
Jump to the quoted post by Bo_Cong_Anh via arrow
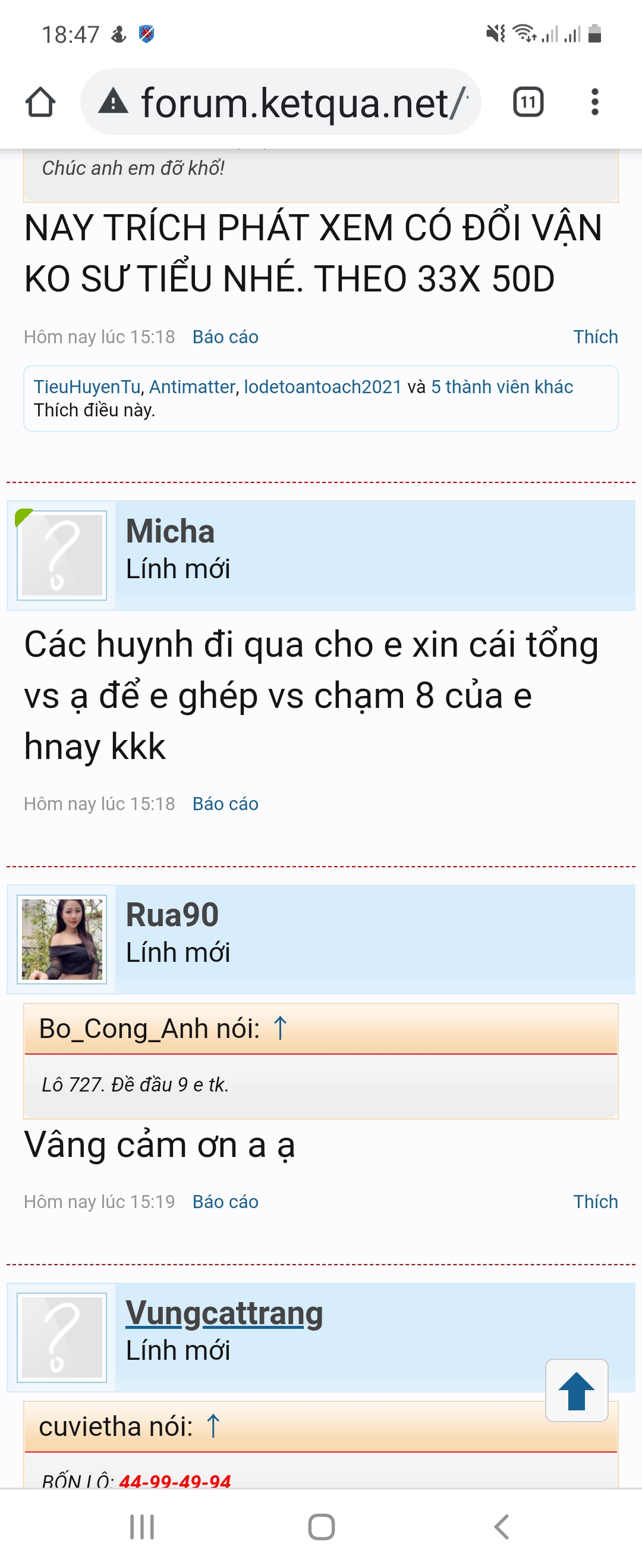point(280,1028)
